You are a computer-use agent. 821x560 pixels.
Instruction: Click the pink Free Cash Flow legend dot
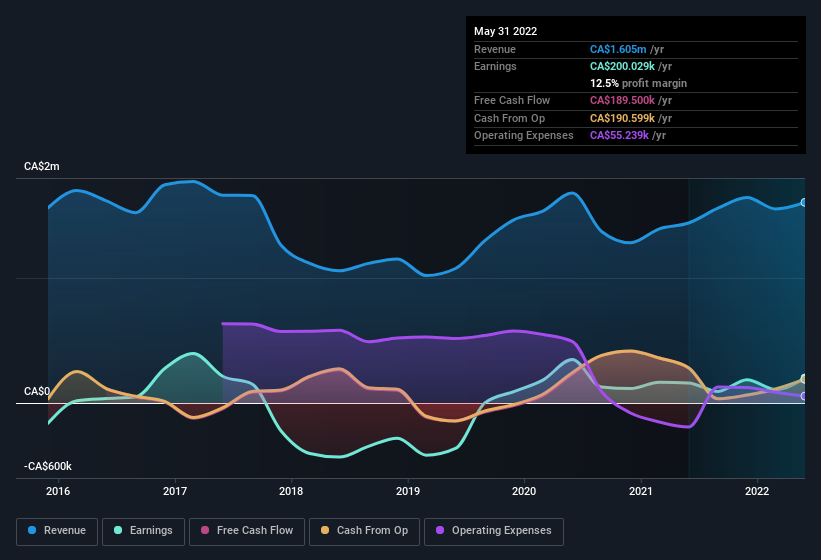tap(205, 530)
